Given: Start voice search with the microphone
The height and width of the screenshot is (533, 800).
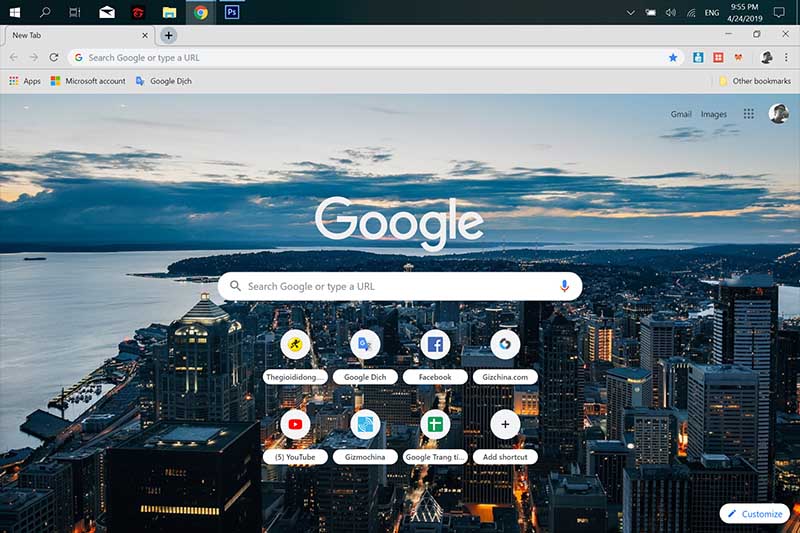Looking at the screenshot, I should coord(564,286).
